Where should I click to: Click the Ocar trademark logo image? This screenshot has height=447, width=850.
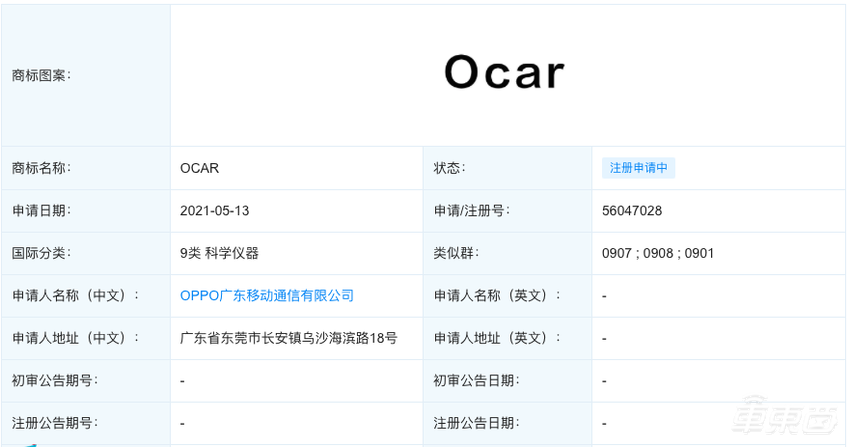(x=505, y=73)
